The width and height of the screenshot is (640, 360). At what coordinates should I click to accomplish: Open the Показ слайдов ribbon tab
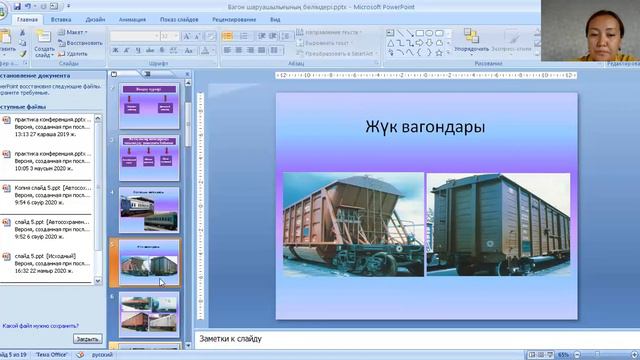[179, 19]
